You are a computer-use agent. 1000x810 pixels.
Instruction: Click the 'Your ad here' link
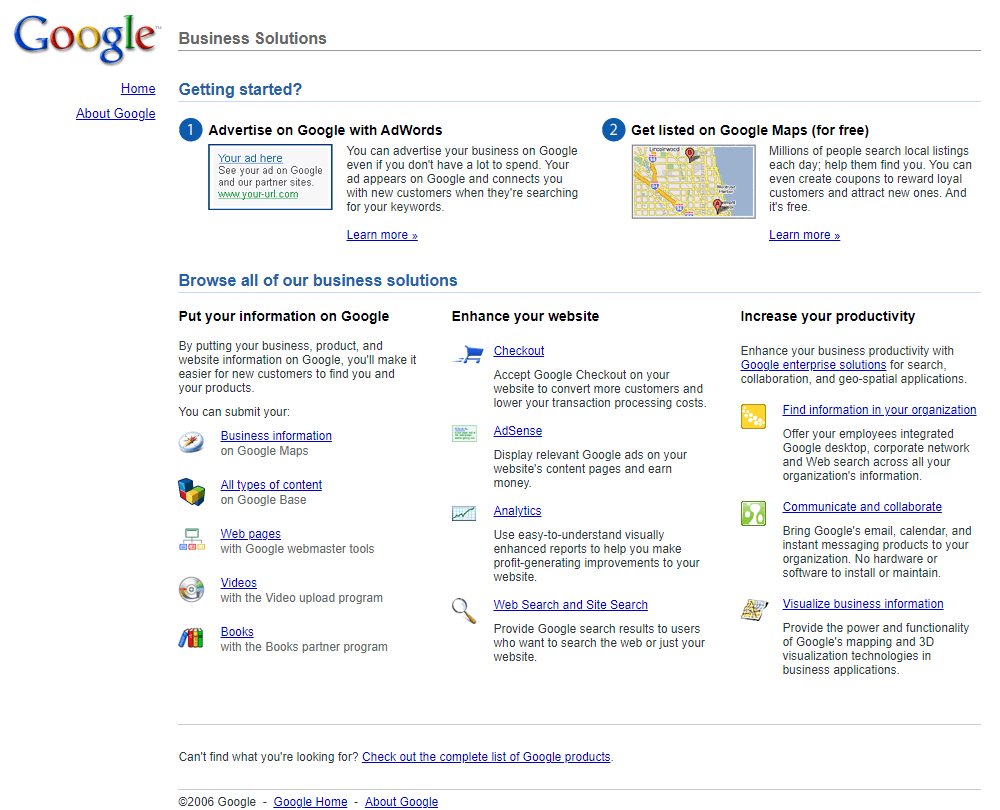pos(250,158)
